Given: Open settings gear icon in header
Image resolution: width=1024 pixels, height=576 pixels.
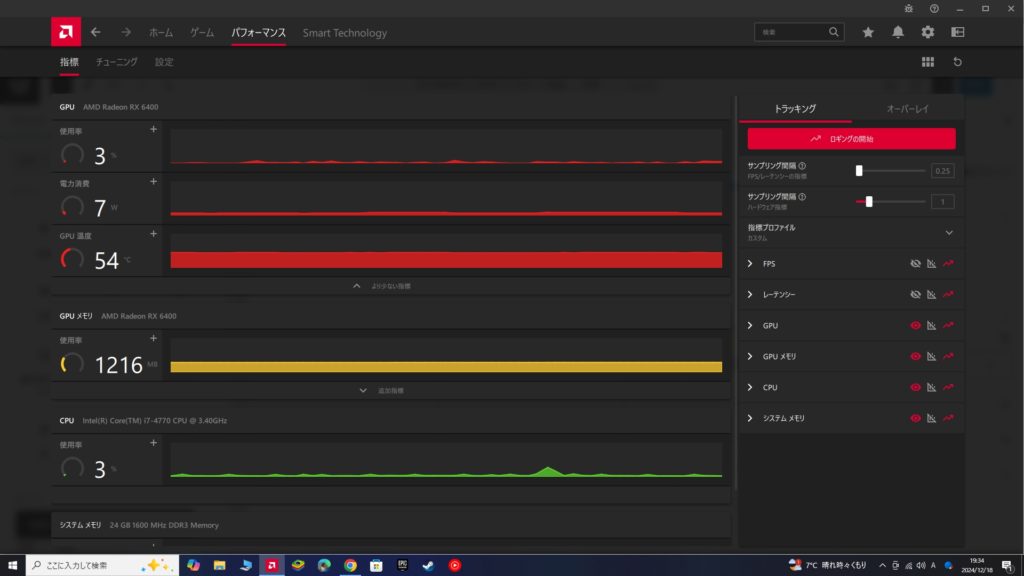Looking at the screenshot, I should tap(928, 32).
